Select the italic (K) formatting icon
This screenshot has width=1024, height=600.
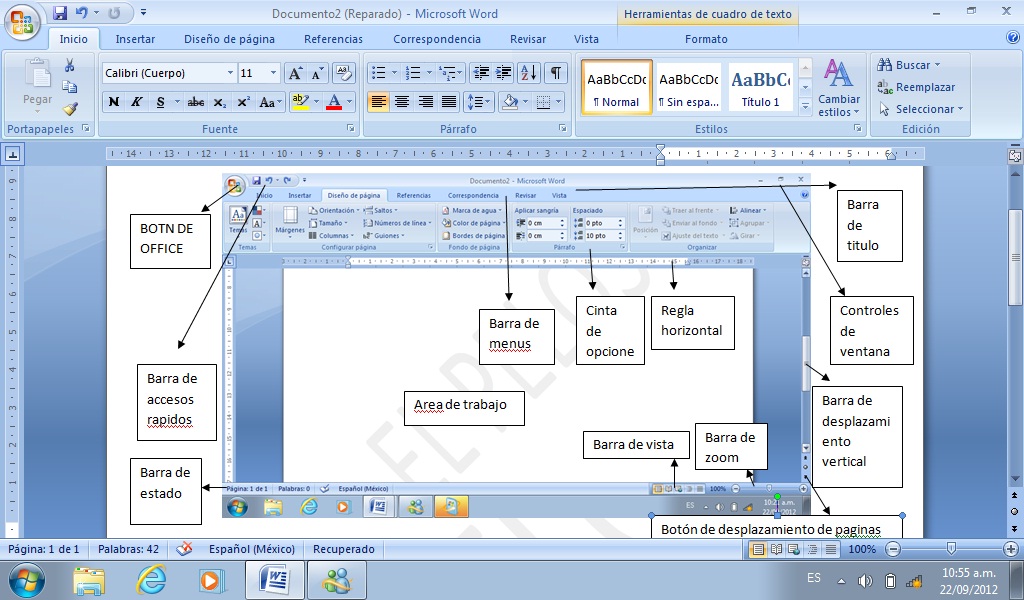[135, 101]
